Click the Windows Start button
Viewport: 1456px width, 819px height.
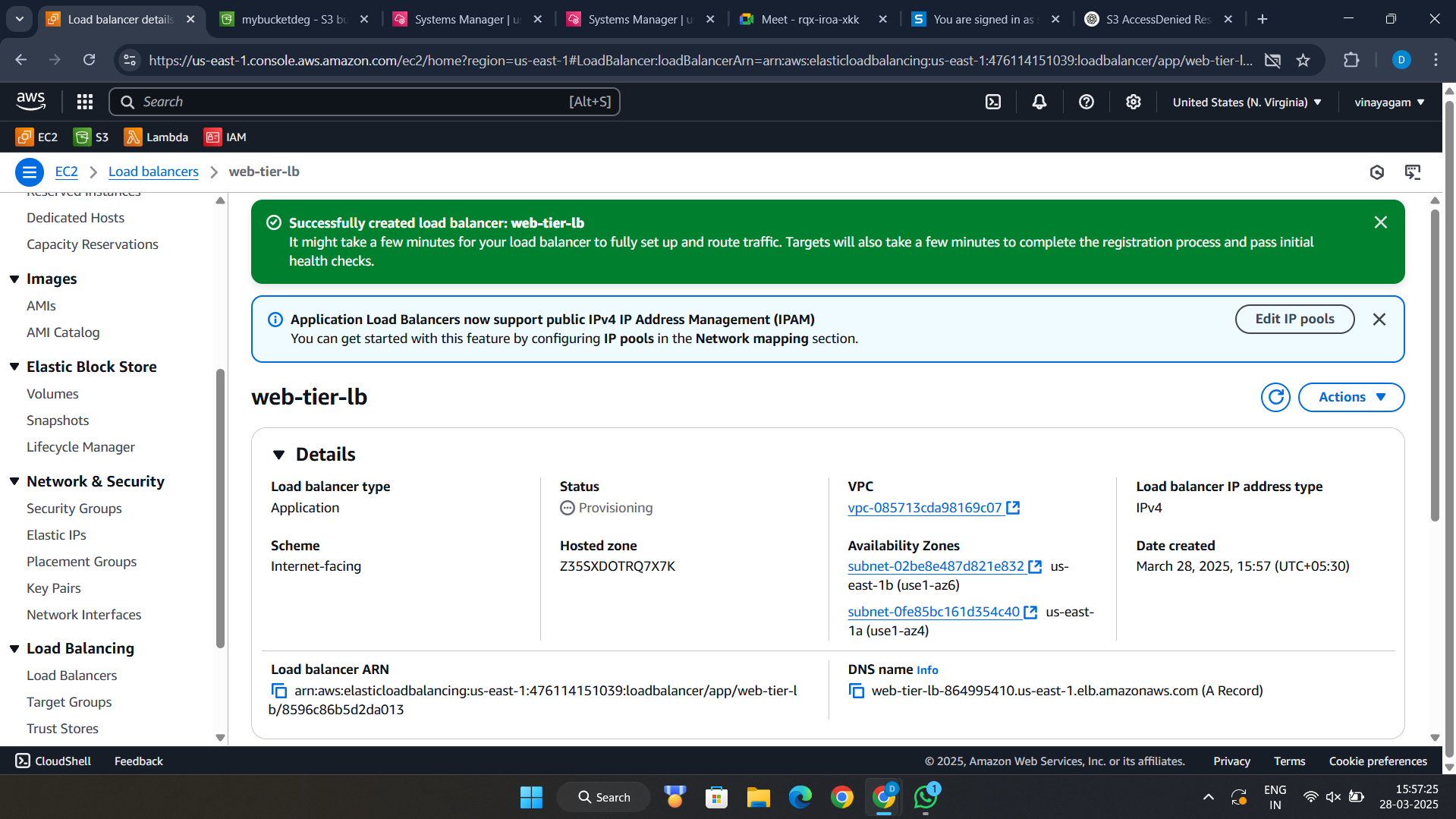click(x=531, y=797)
